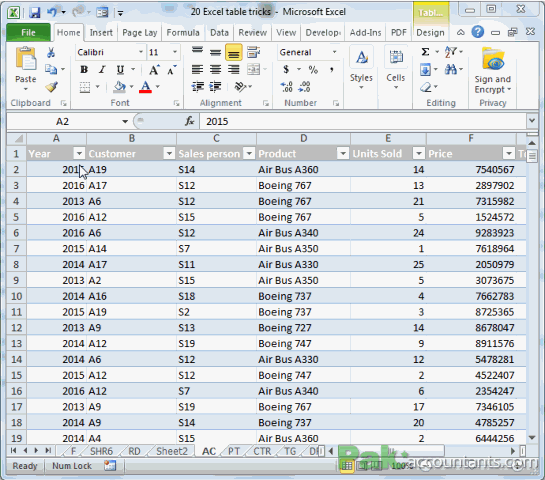The width and height of the screenshot is (545, 480).
Task: Toggle the bottom align button
Action: pos(234,52)
